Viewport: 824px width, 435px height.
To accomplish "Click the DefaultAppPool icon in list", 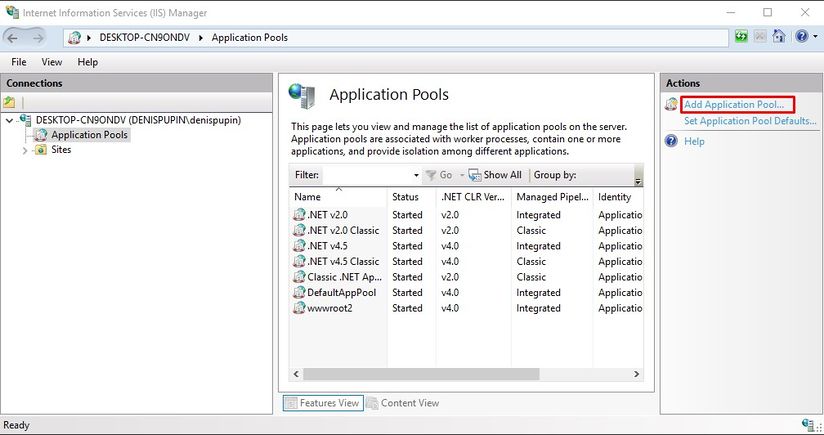I will (299, 292).
